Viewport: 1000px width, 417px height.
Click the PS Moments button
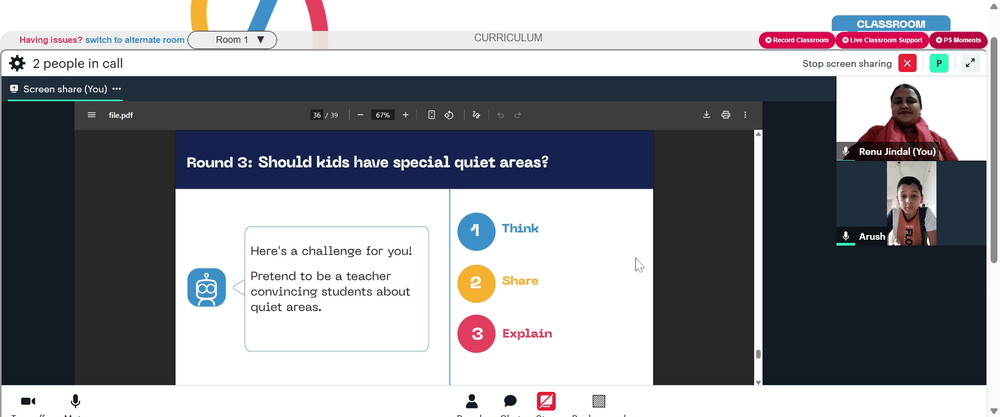pyautogui.click(x=958, y=40)
